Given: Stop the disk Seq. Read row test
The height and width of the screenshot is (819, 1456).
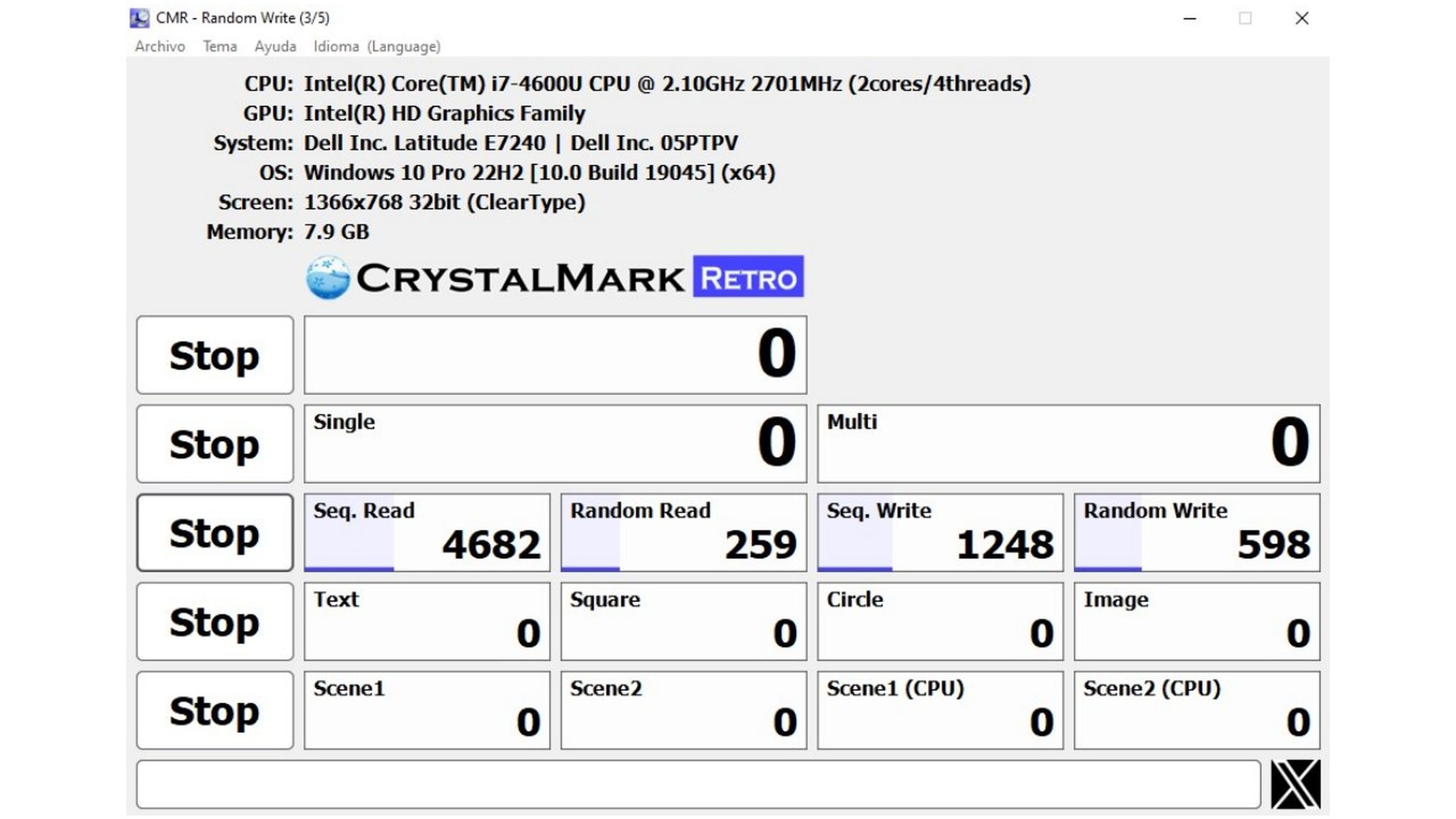Looking at the screenshot, I should (215, 532).
